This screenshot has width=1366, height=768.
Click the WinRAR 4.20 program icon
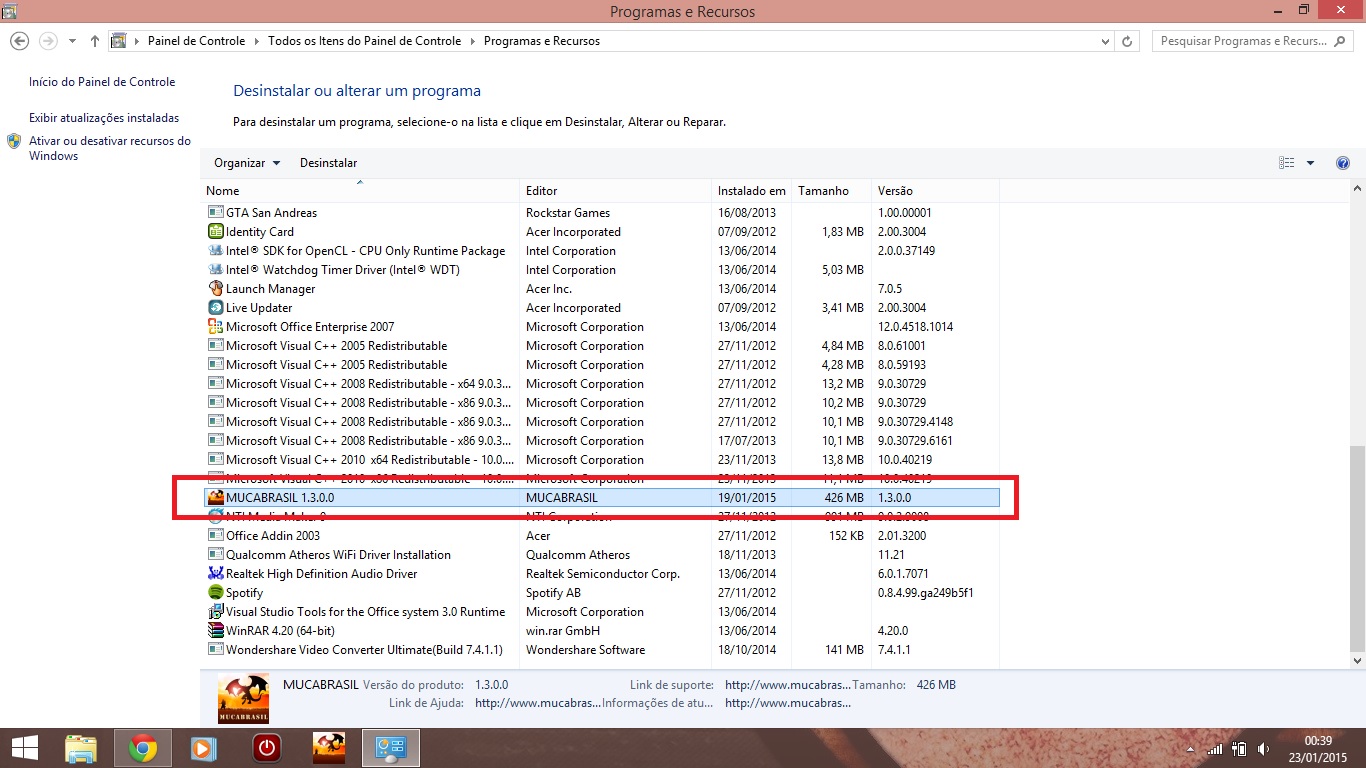[215, 631]
